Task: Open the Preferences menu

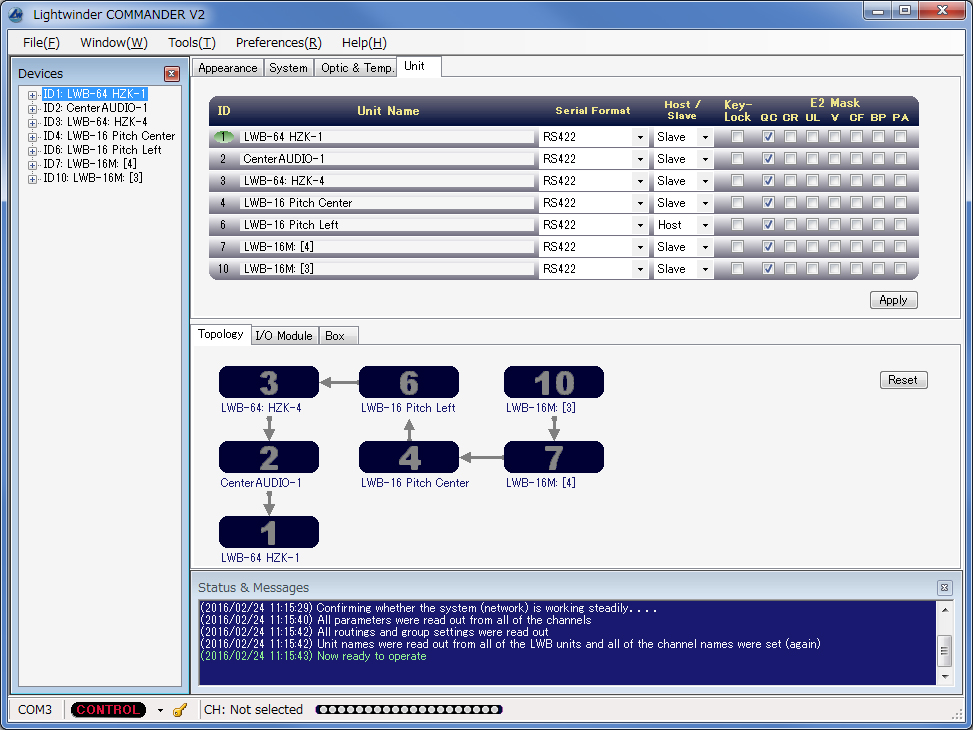Action: tap(279, 43)
